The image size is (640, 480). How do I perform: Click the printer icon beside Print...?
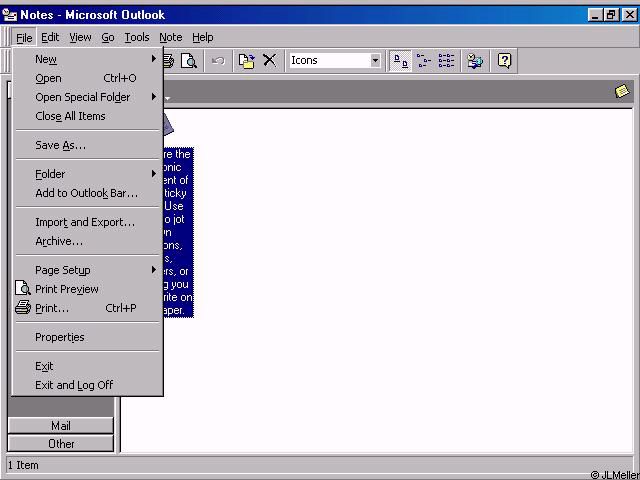pyautogui.click(x=23, y=307)
